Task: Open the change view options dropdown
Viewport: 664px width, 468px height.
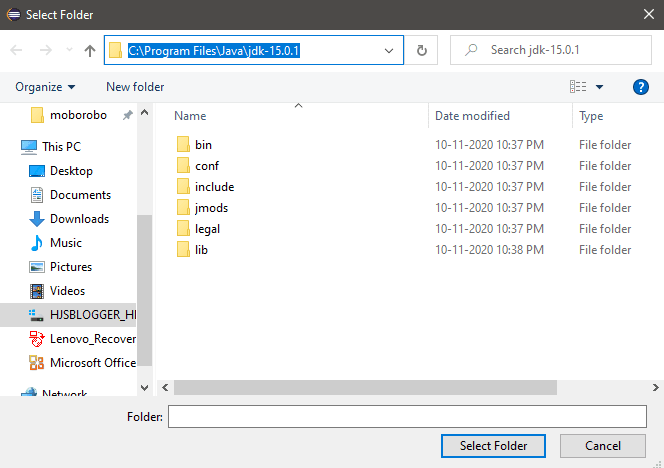Action: [599, 87]
